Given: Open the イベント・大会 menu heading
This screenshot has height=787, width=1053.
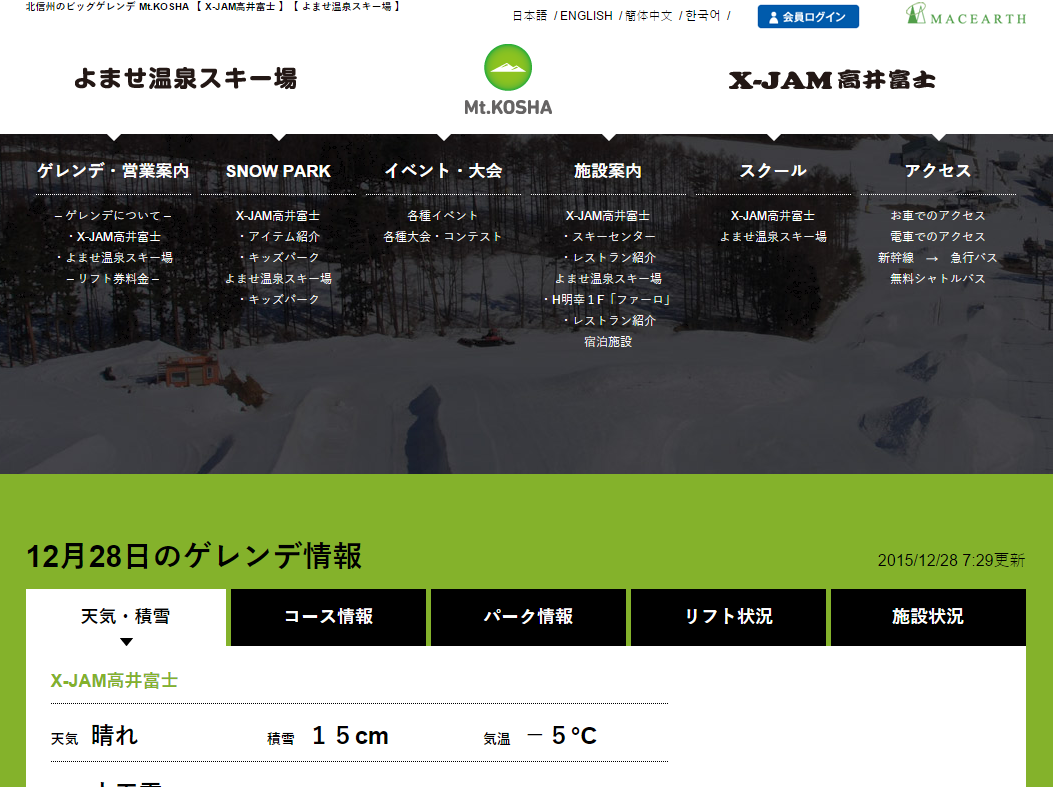Looking at the screenshot, I should pos(443,171).
